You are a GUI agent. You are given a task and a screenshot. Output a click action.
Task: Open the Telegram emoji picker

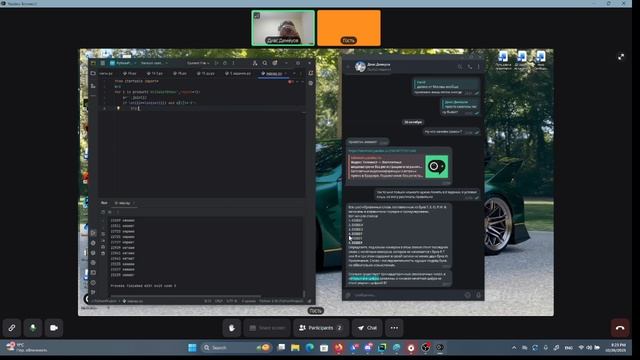[x=468, y=295]
